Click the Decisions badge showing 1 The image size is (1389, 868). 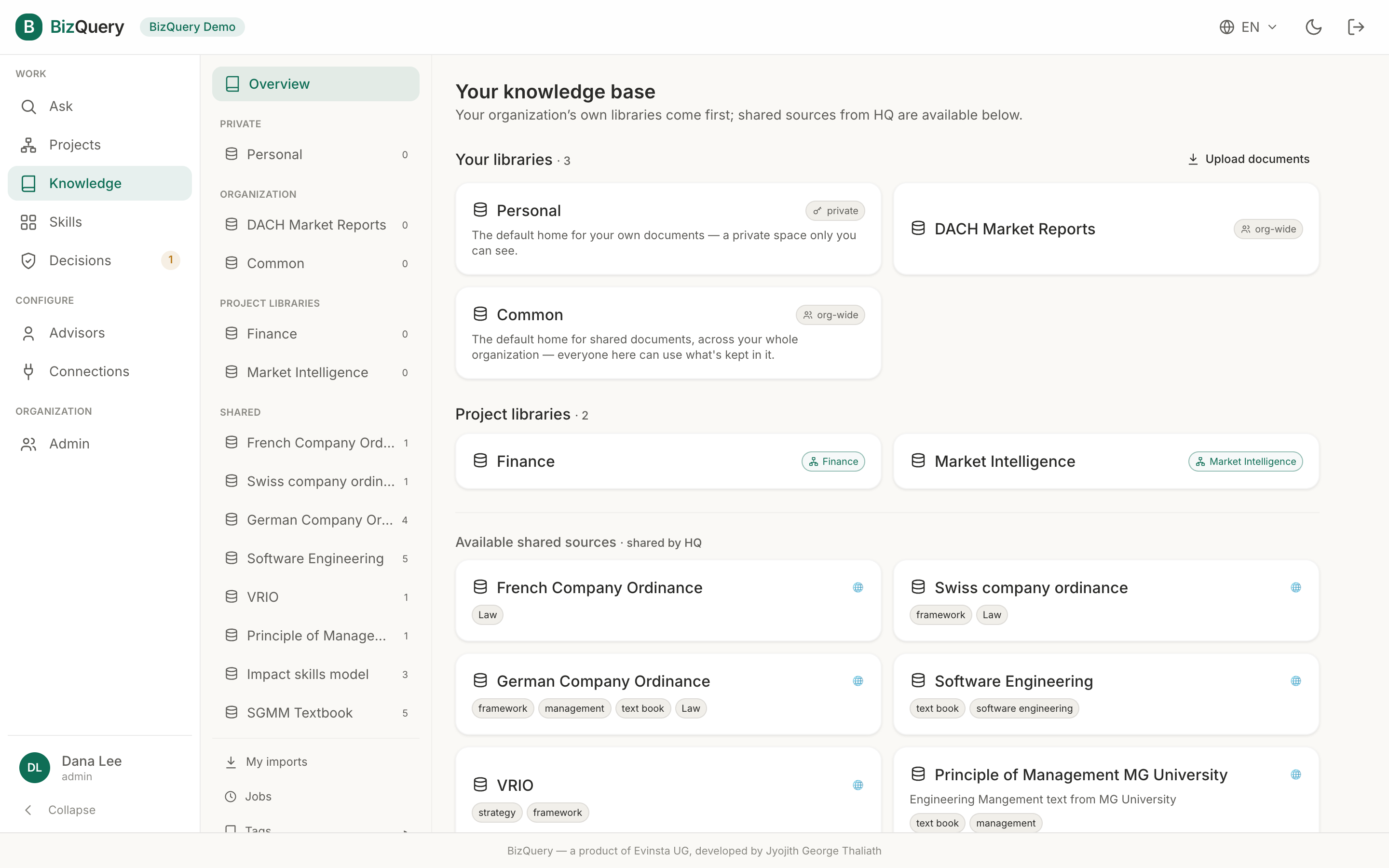(x=170, y=260)
